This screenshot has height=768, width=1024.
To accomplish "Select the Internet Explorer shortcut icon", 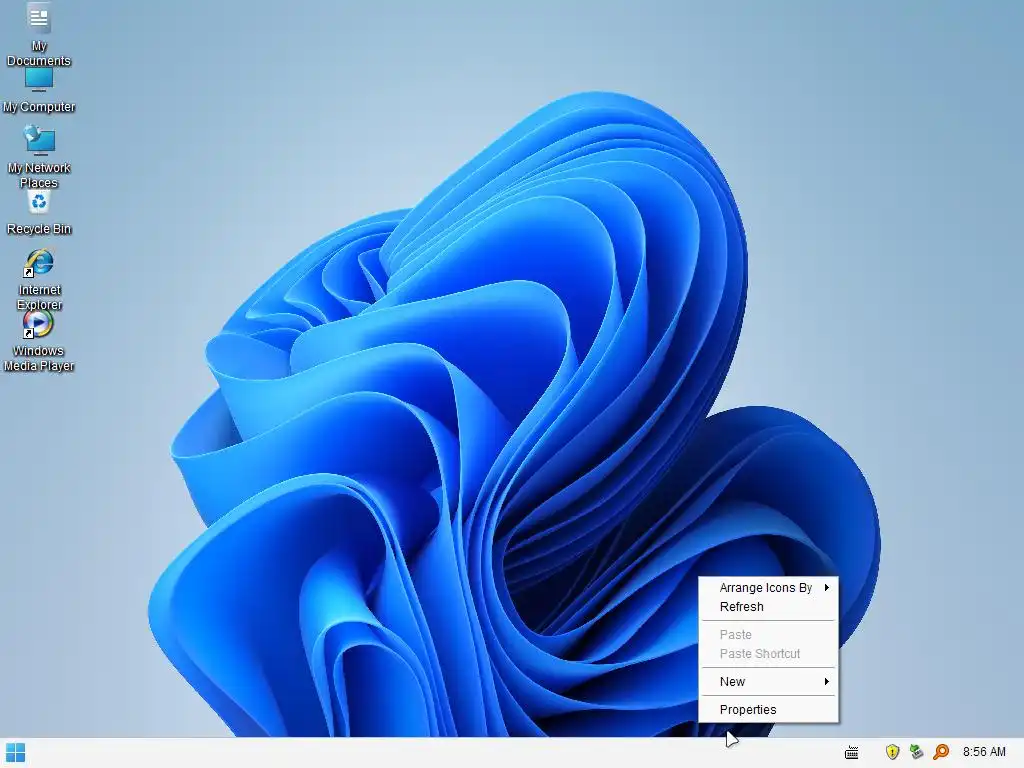I will (x=39, y=263).
